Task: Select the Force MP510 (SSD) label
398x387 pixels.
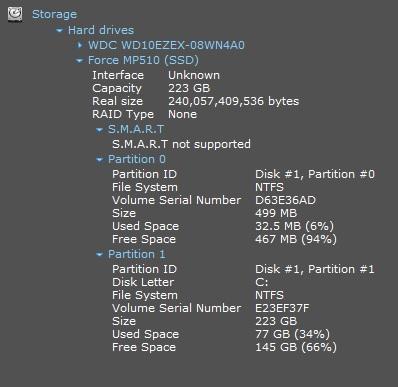Action: (x=143, y=60)
